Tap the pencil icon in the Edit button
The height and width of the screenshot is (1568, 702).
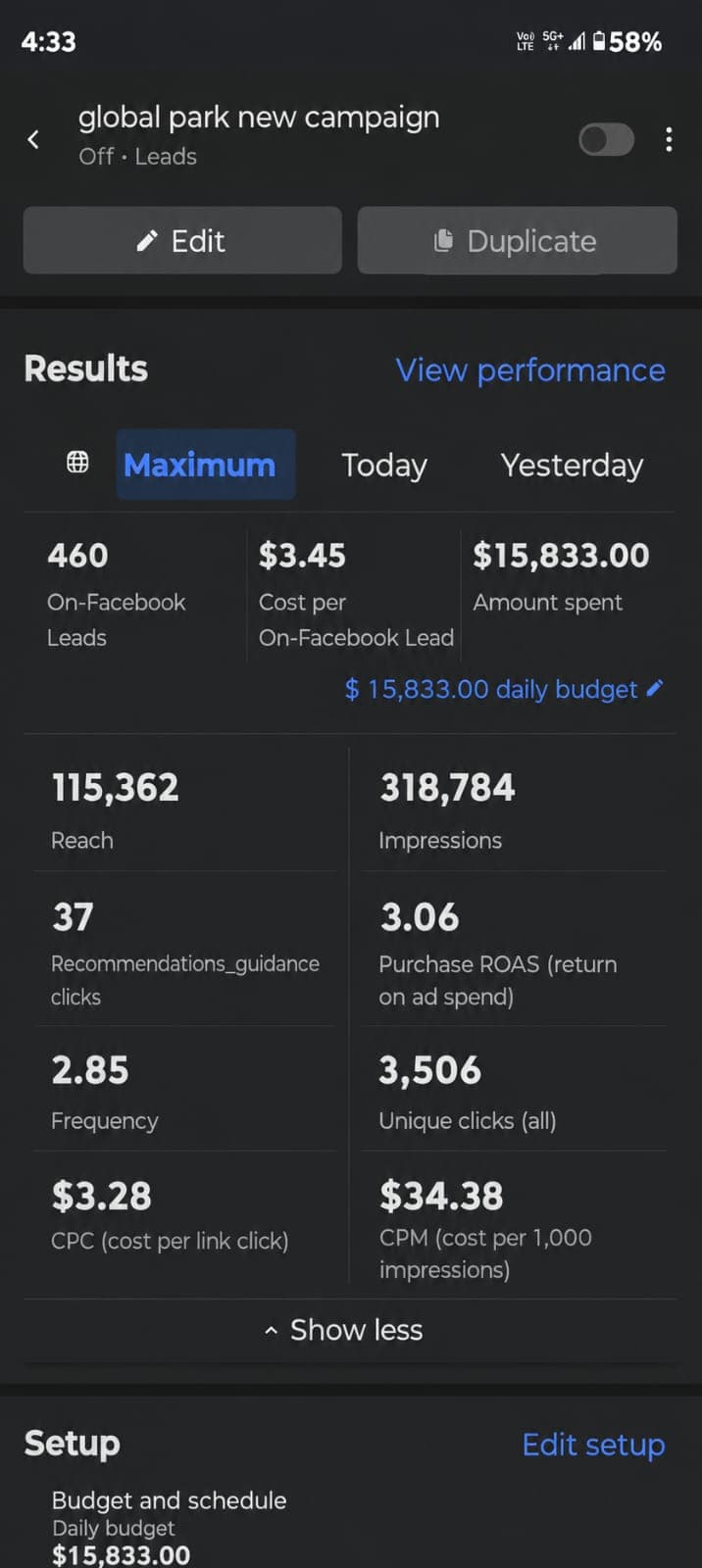147,241
